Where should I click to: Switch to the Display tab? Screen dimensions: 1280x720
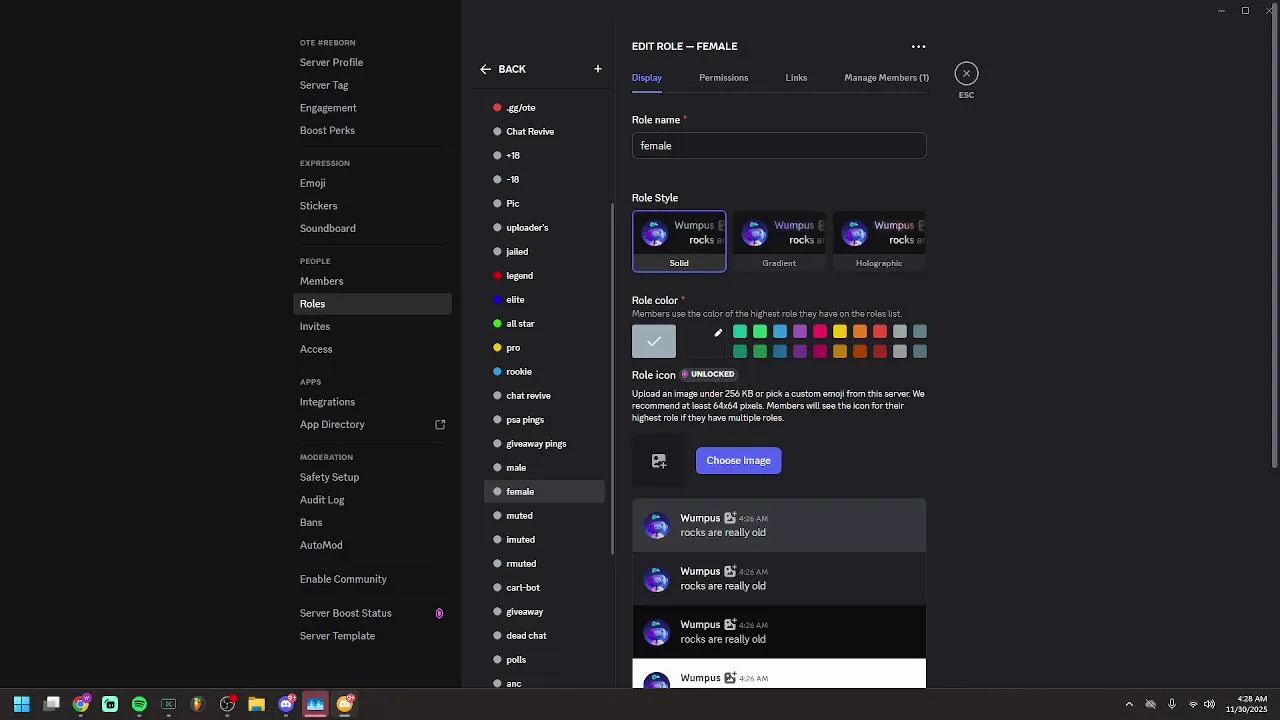click(647, 77)
